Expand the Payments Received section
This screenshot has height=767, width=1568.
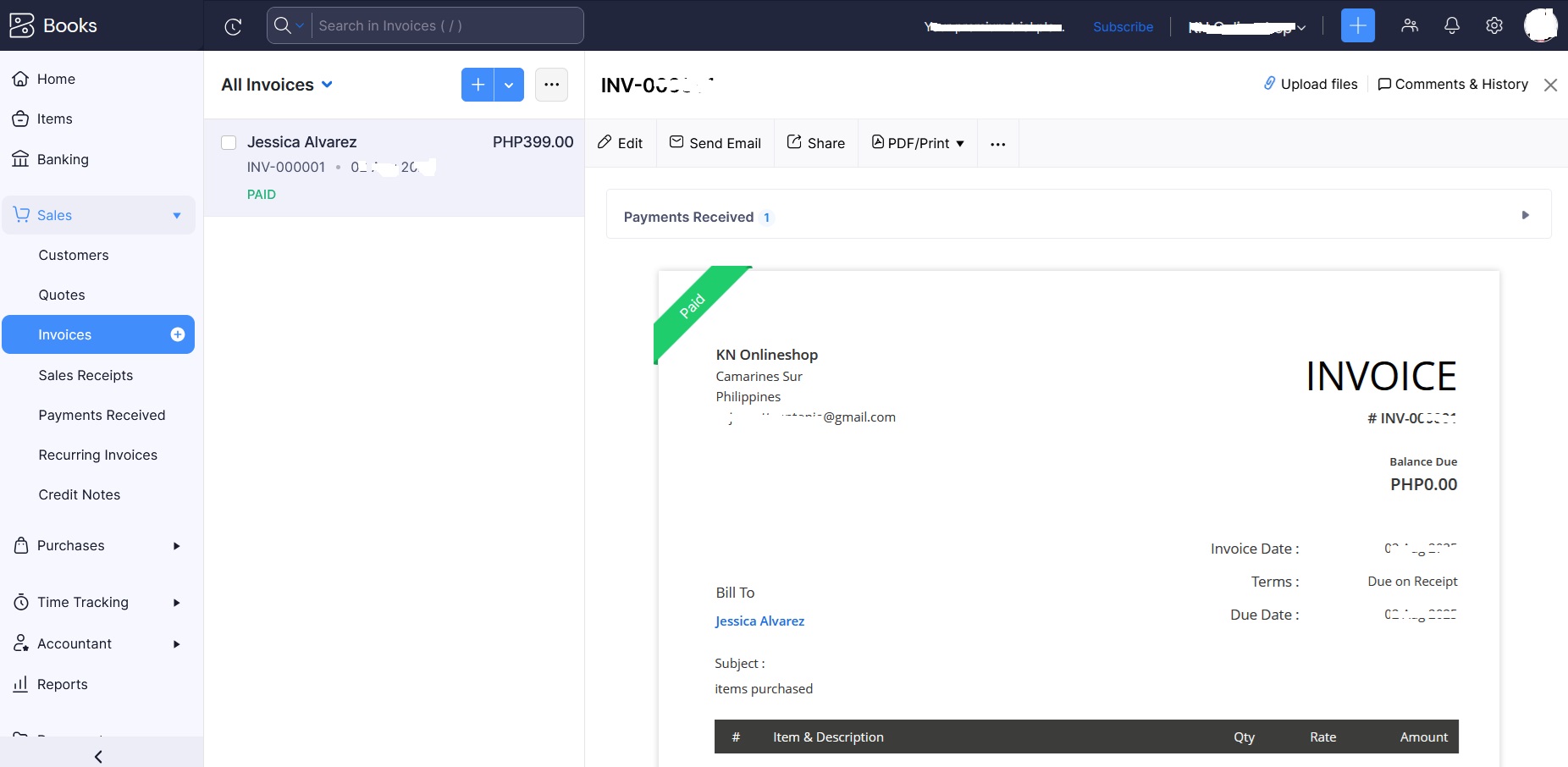1525,216
